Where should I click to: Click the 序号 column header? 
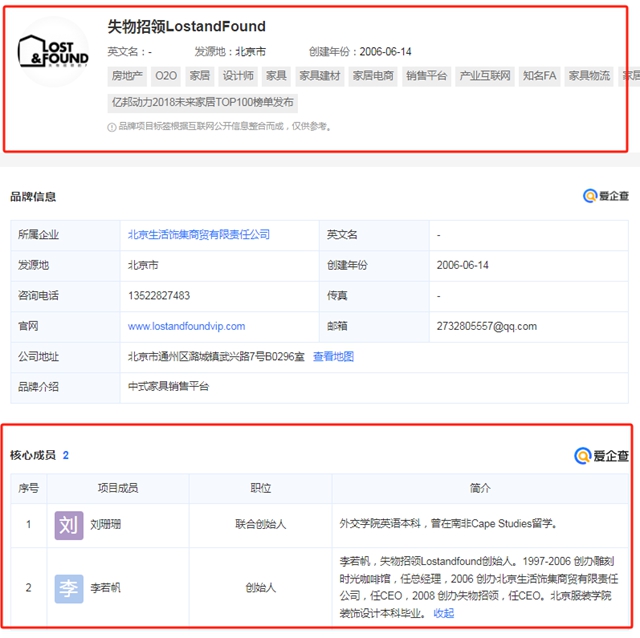pos(29,488)
